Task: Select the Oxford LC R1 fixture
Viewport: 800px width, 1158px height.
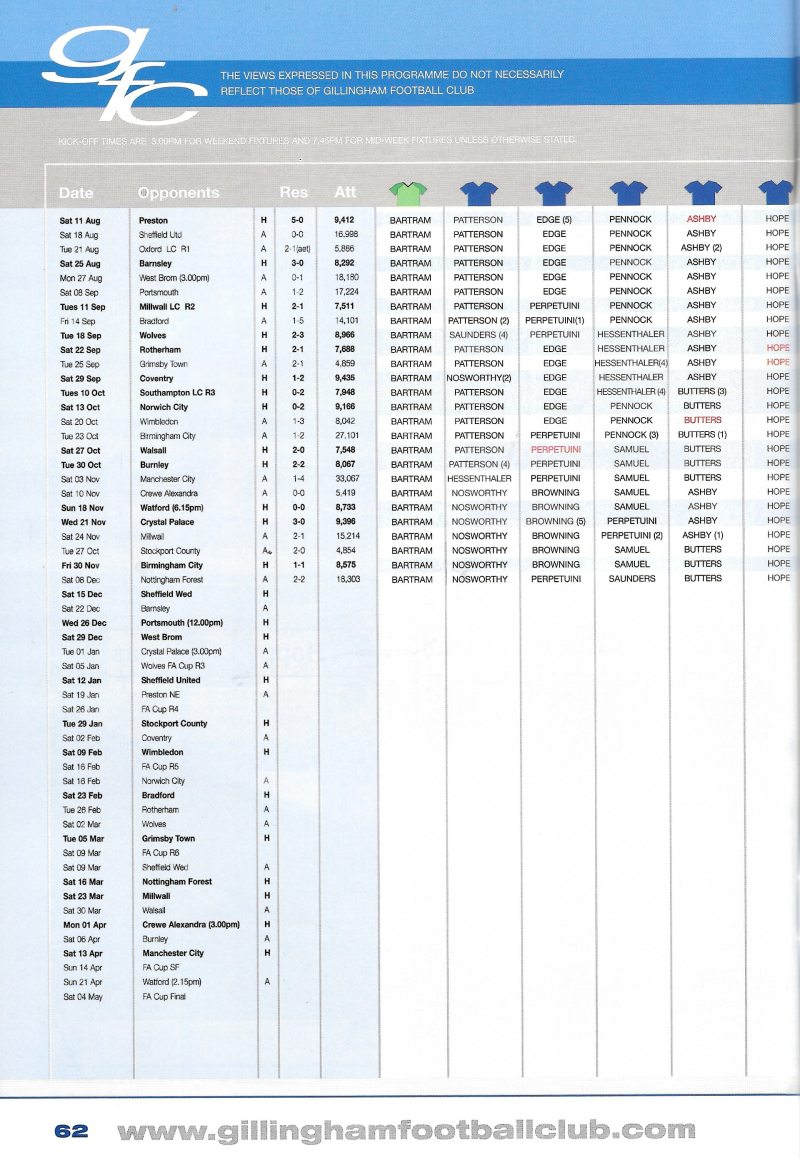Action: [x=164, y=249]
